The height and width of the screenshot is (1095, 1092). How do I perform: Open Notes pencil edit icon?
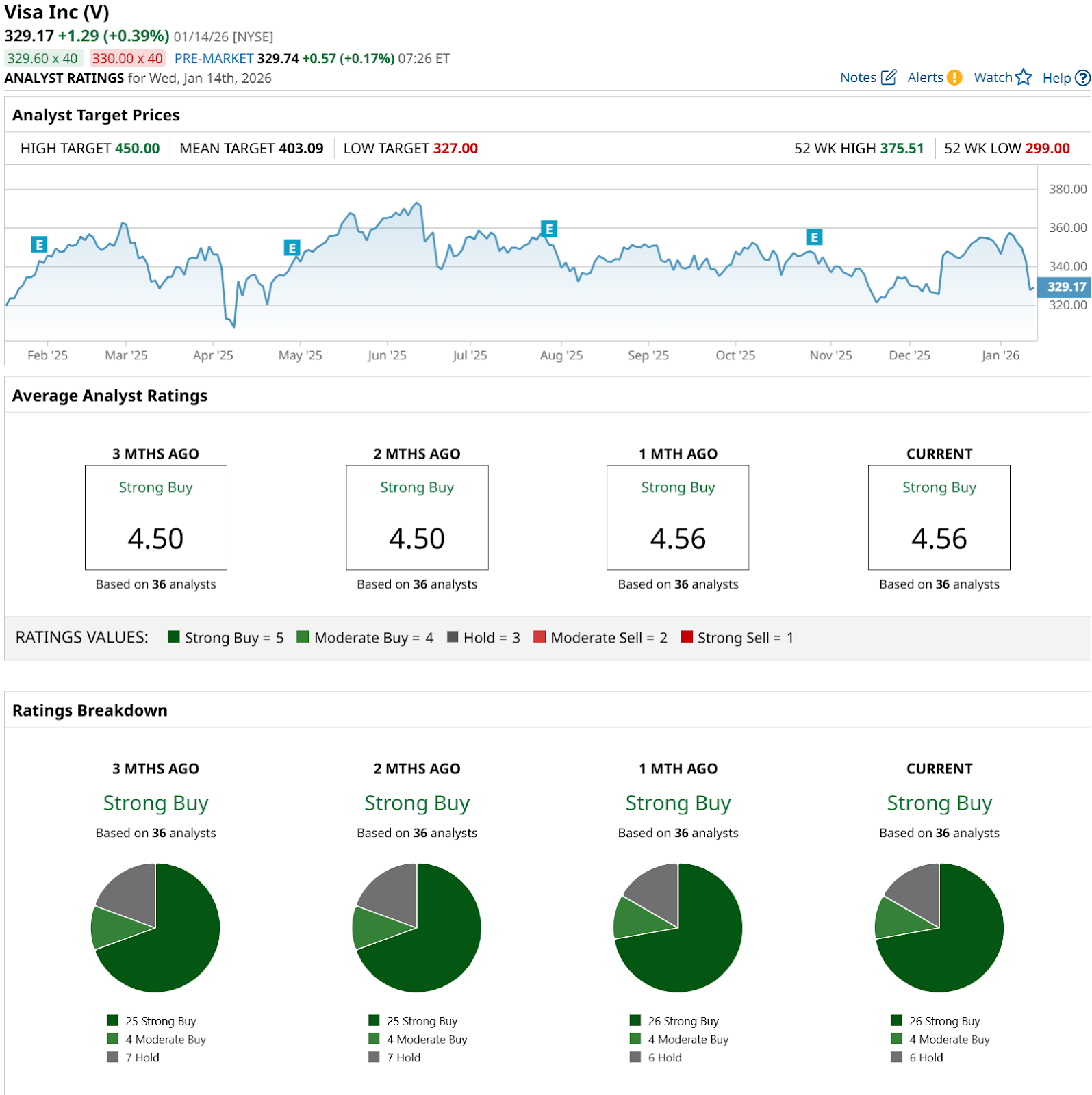coord(888,77)
